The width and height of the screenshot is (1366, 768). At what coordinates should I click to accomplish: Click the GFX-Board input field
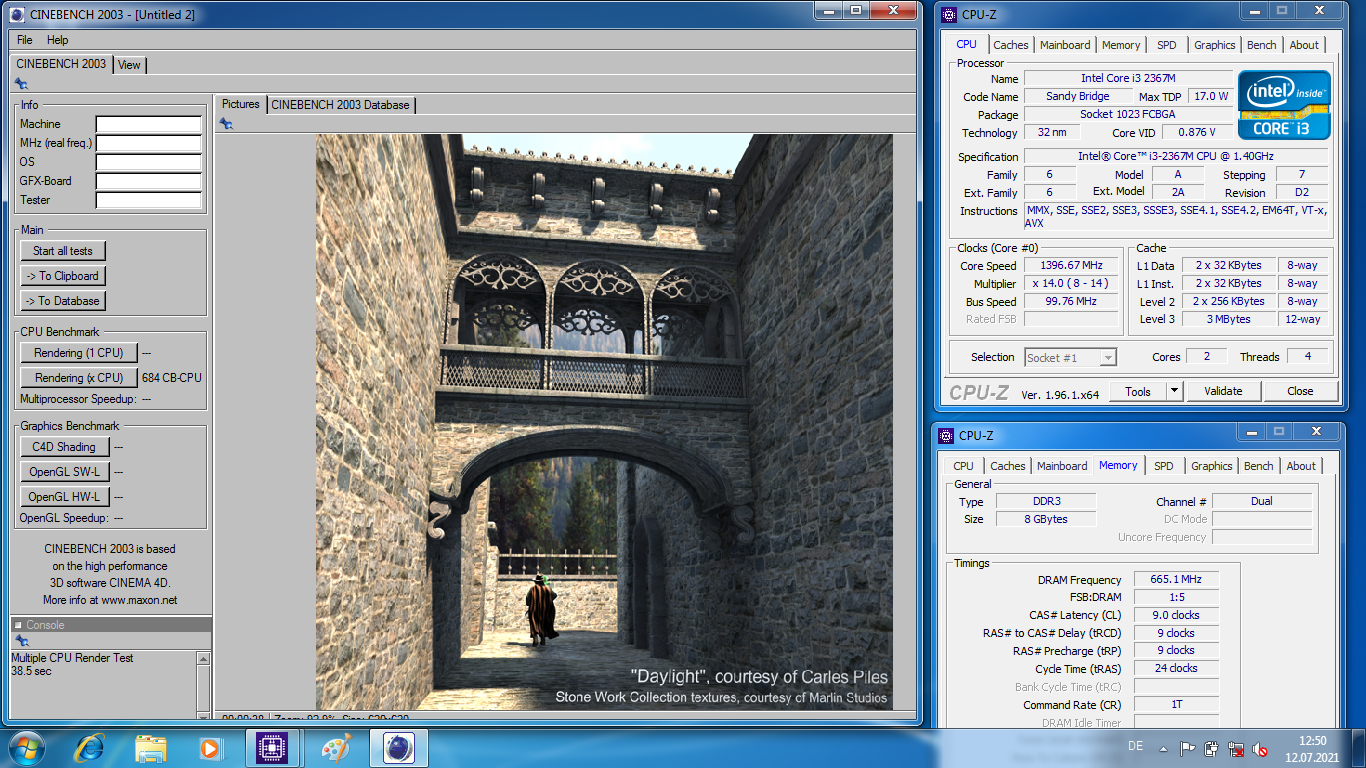148,182
